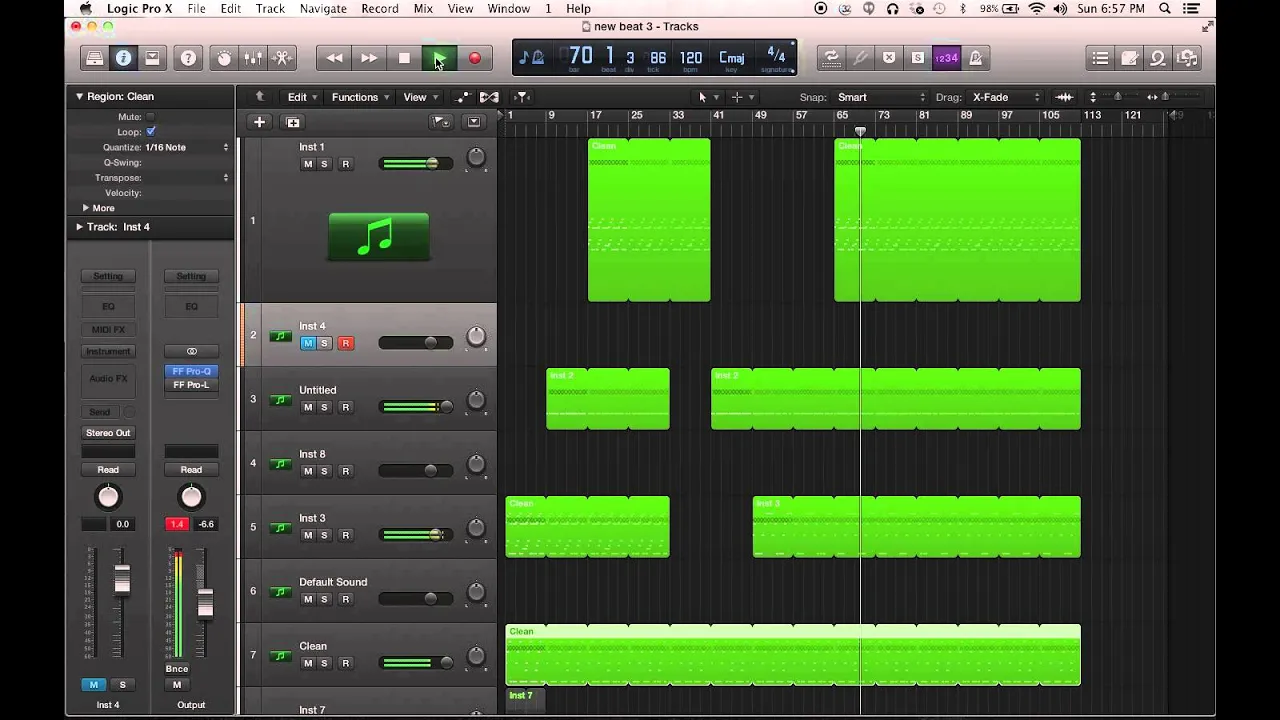Click the green music note instrument icon
Image resolution: width=1280 pixels, height=720 pixels.
[x=379, y=237]
